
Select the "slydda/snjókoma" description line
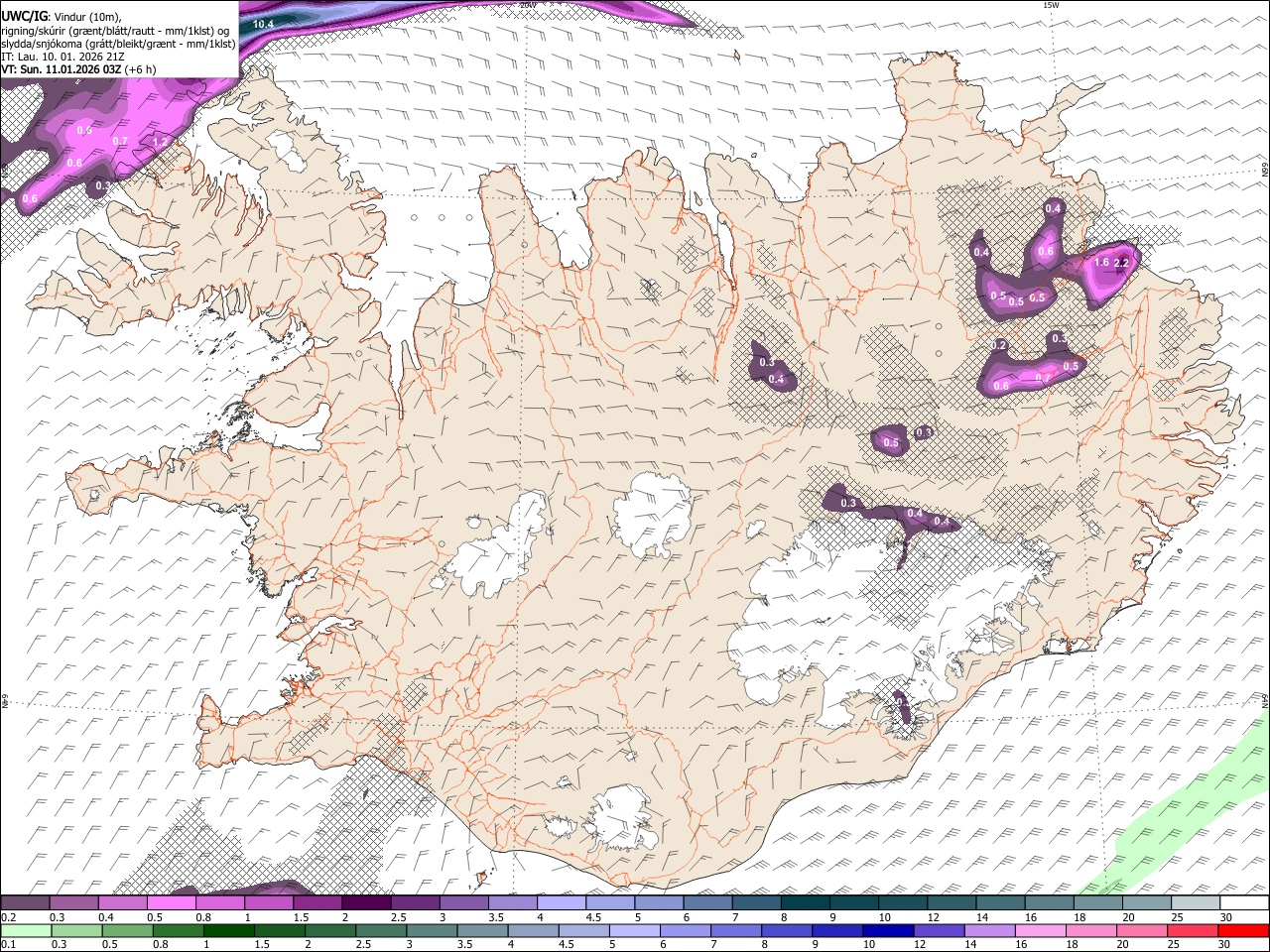point(118,44)
